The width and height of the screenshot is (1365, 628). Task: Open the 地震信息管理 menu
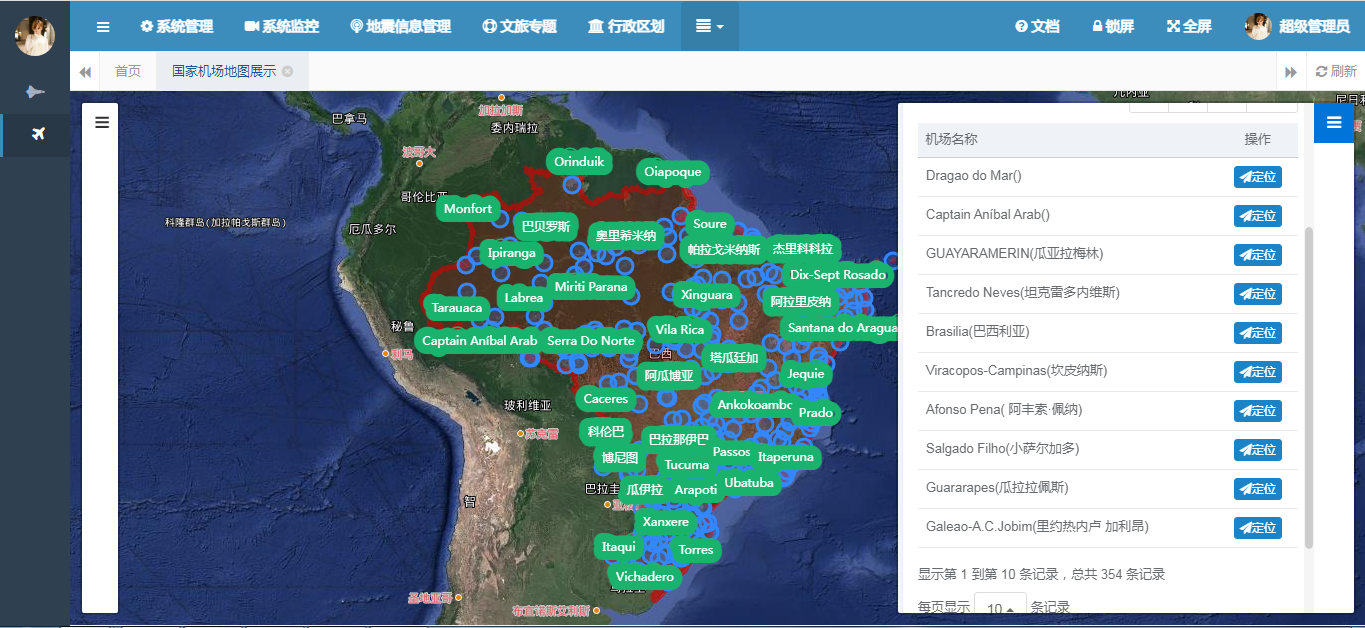pos(401,27)
